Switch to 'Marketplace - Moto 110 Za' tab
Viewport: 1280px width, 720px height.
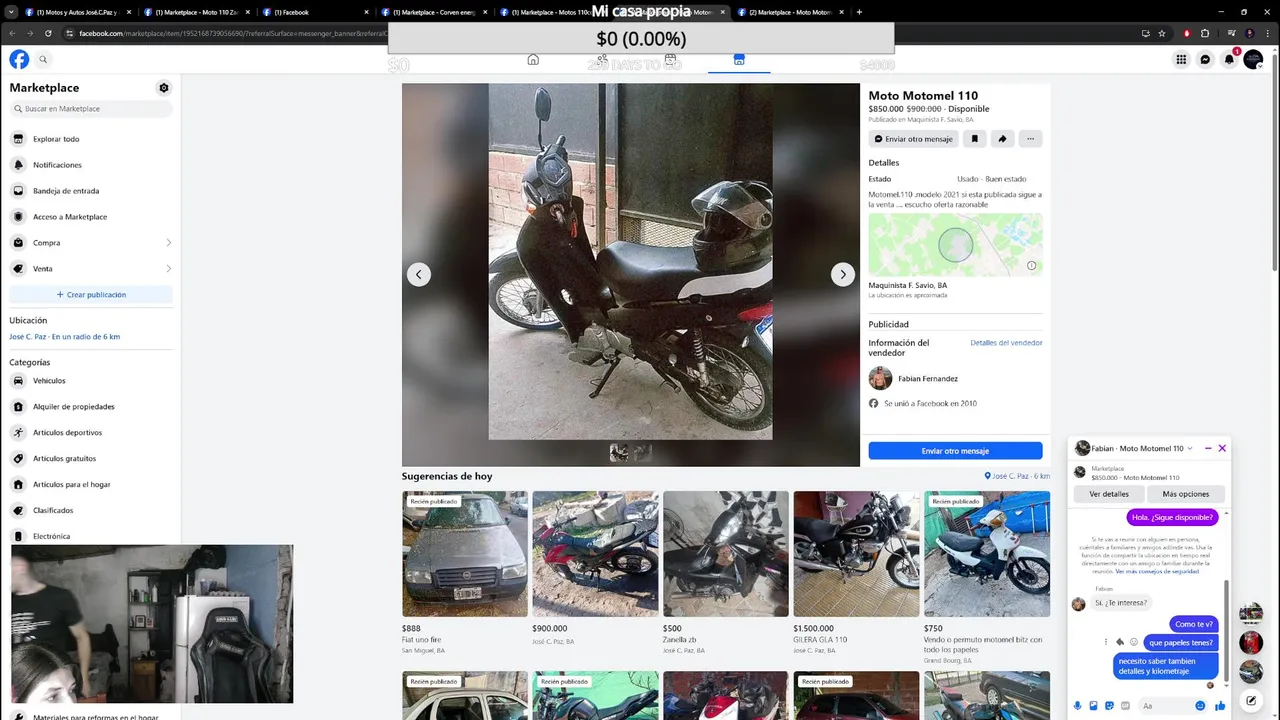pyautogui.click(x=196, y=12)
